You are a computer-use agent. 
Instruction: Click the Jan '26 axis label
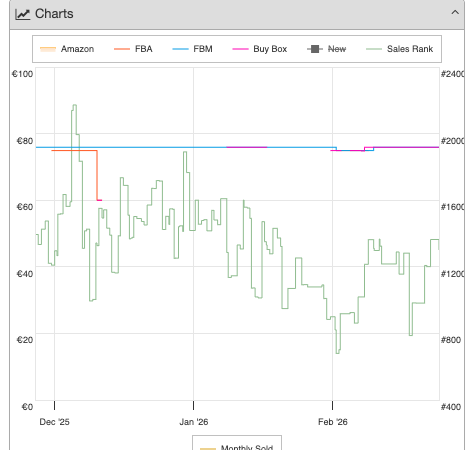click(x=194, y=422)
